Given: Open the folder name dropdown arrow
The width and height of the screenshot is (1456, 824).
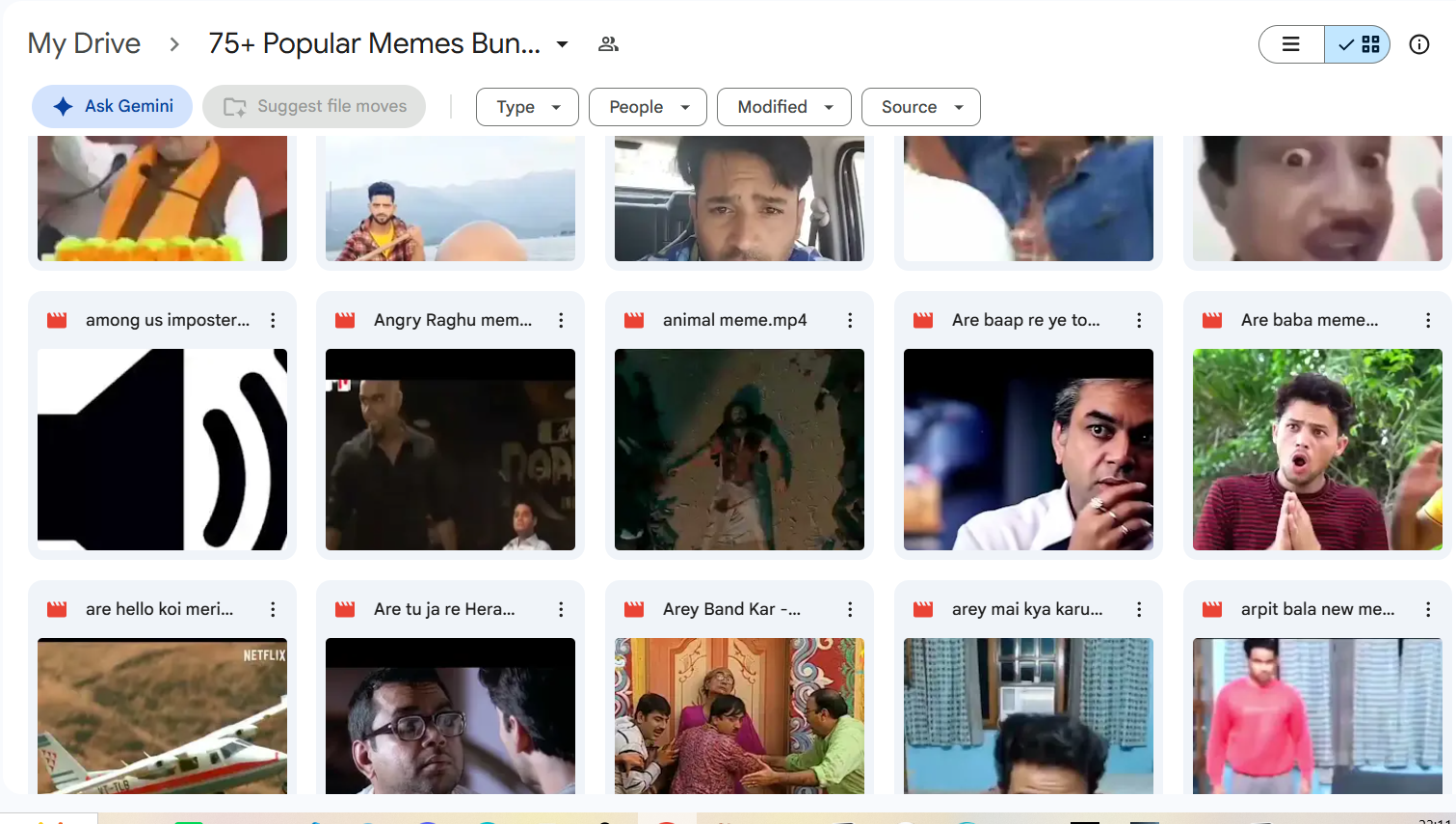Looking at the screenshot, I should 563,44.
